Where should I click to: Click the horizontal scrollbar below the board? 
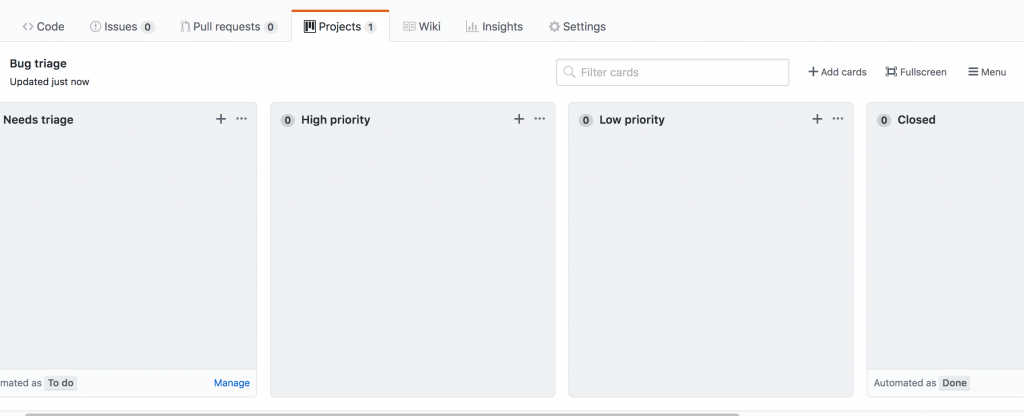pyautogui.click(x=380, y=412)
